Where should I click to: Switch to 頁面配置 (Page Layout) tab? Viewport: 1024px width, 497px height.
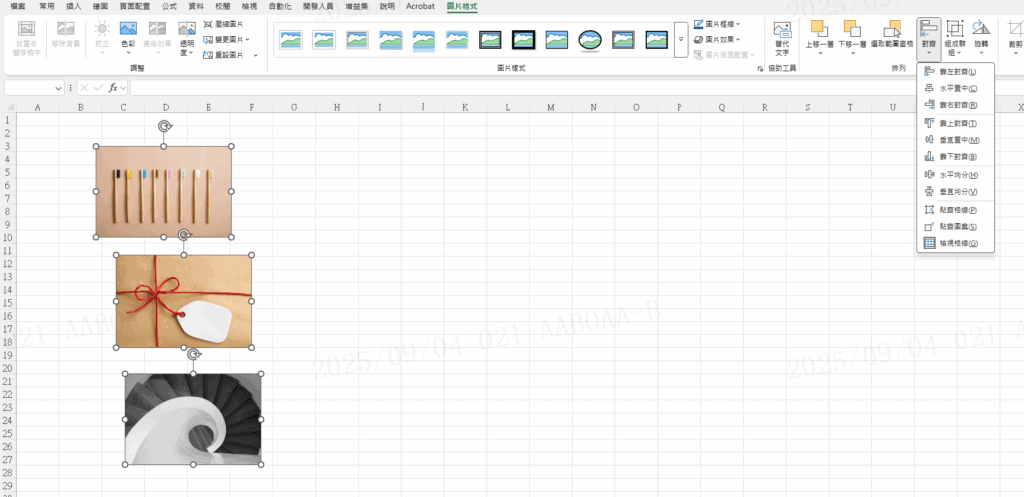pos(136,7)
